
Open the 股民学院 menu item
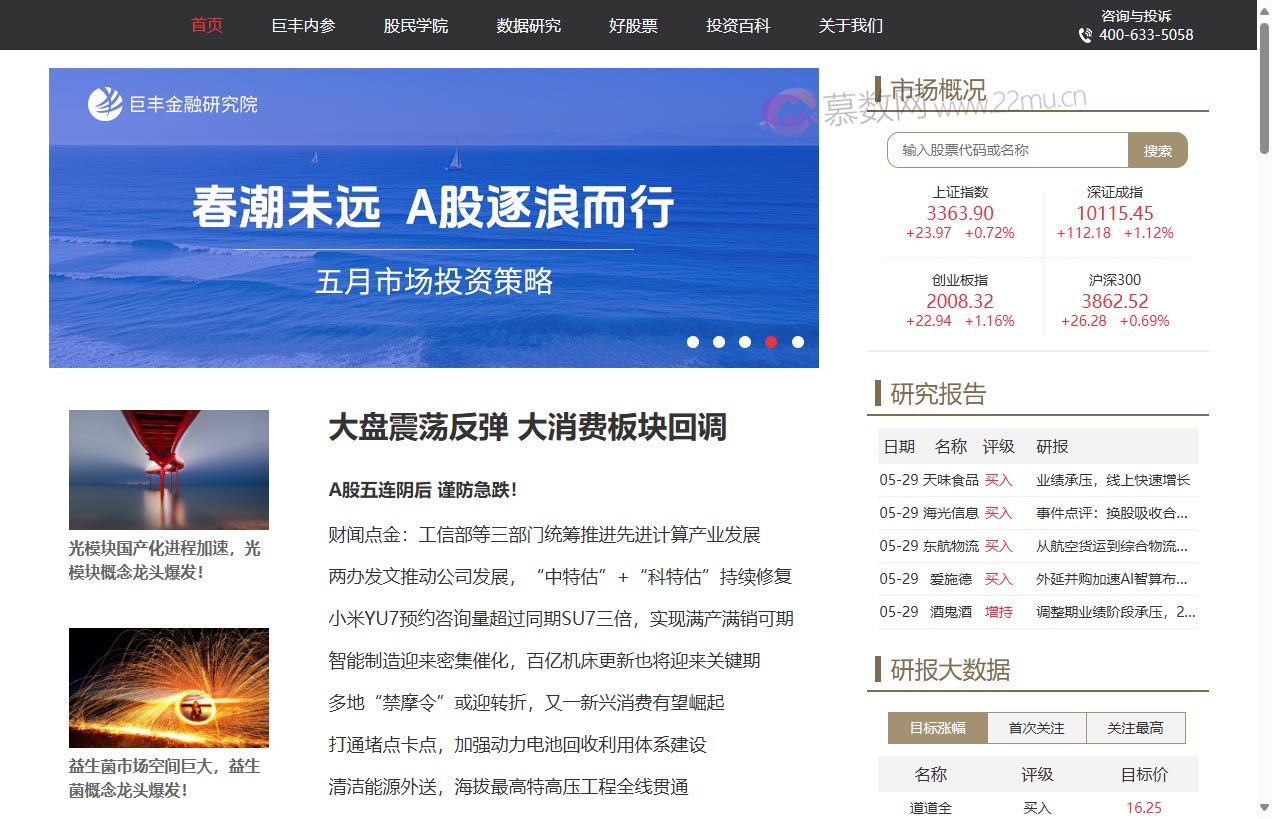[414, 26]
